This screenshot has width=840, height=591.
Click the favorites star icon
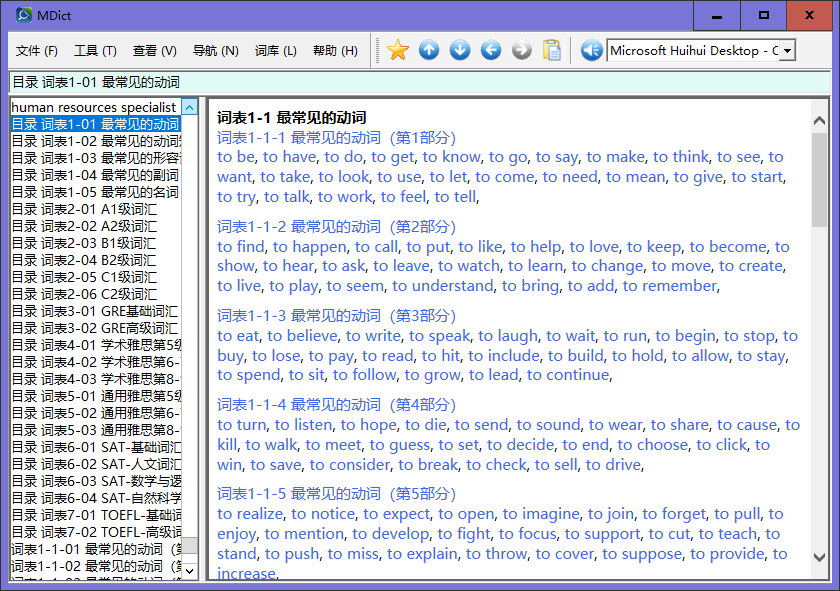(398, 50)
